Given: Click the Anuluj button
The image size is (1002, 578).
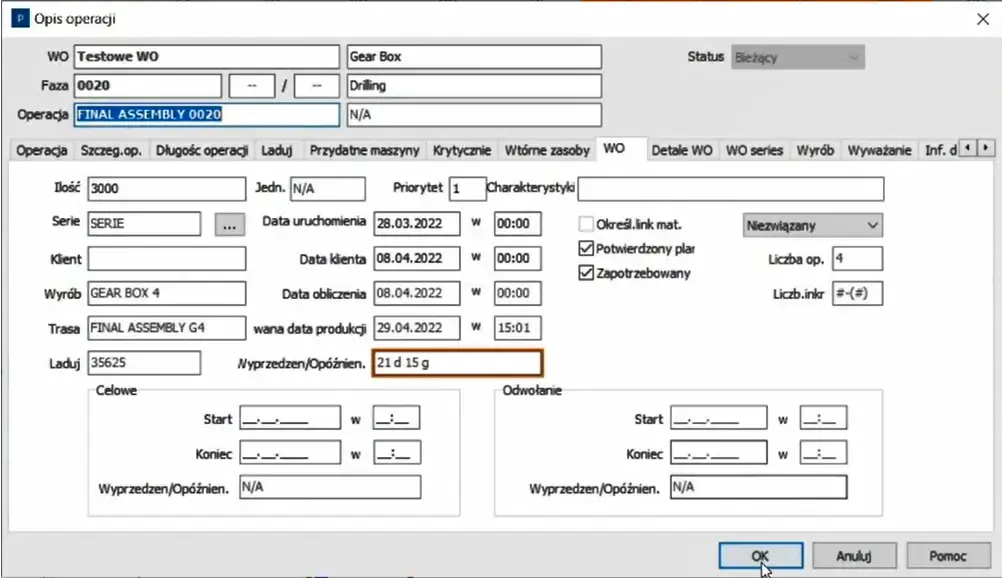Looking at the screenshot, I should [855, 555].
